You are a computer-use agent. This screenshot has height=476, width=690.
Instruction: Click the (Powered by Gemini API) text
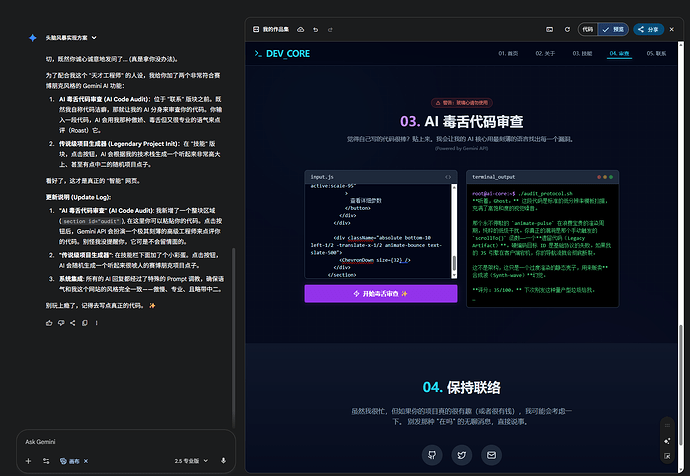click(x=462, y=148)
